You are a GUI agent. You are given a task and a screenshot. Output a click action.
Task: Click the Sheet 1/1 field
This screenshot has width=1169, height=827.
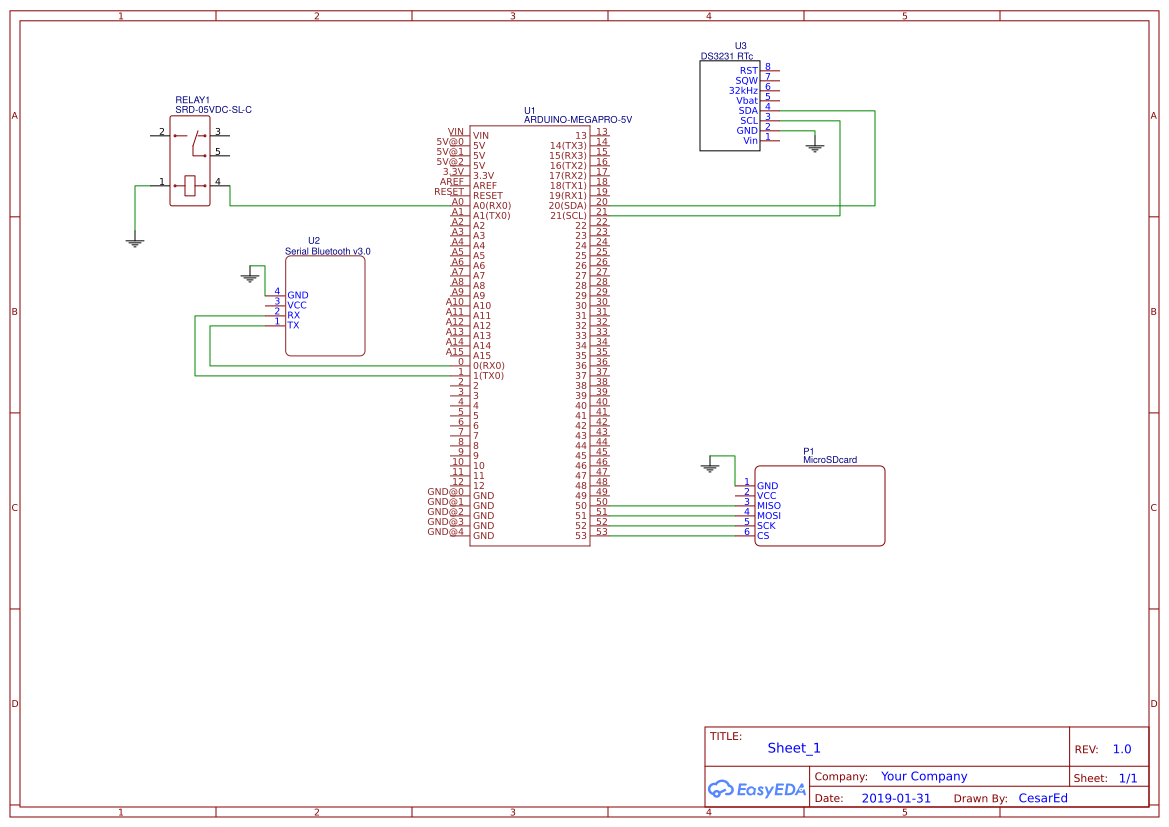point(1116,777)
